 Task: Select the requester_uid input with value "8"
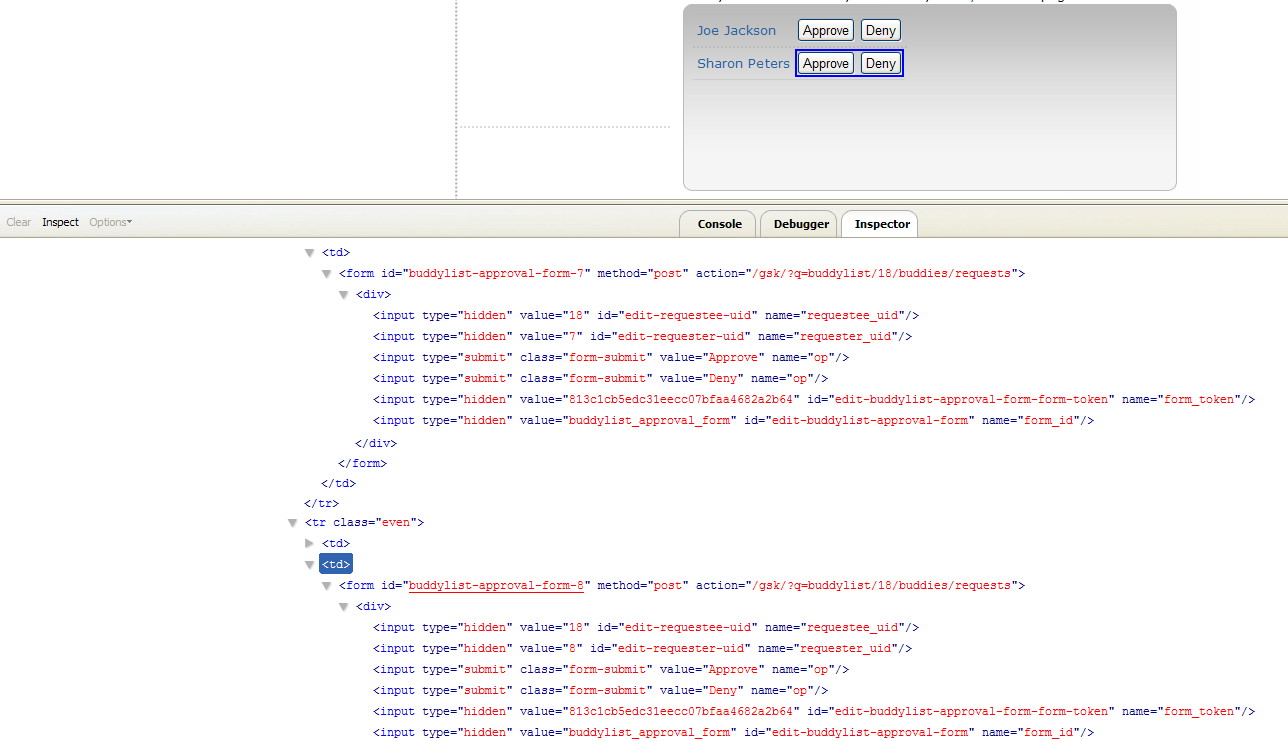[x=642, y=649]
